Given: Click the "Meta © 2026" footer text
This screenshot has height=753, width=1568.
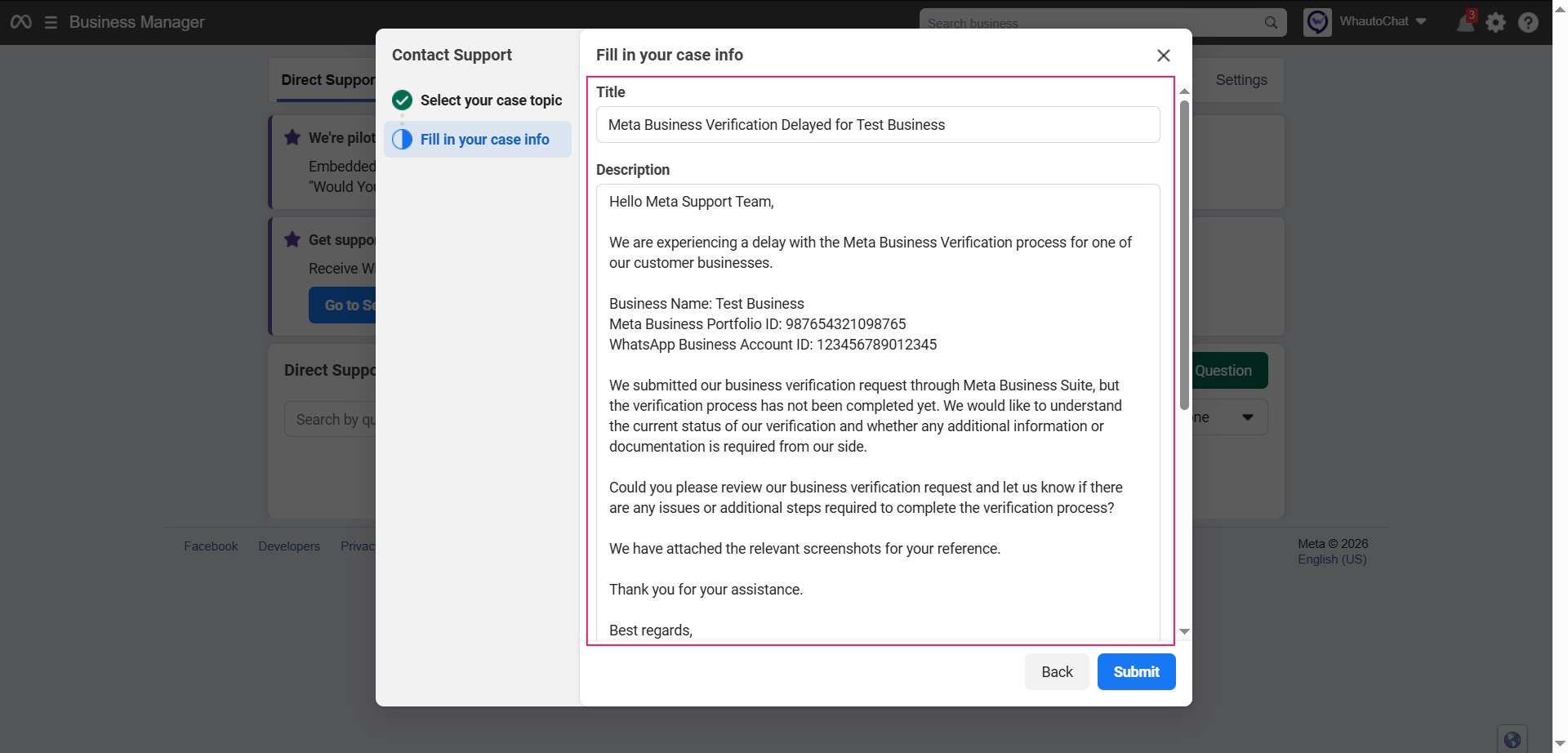Looking at the screenshot, I should click(1333, 544).
